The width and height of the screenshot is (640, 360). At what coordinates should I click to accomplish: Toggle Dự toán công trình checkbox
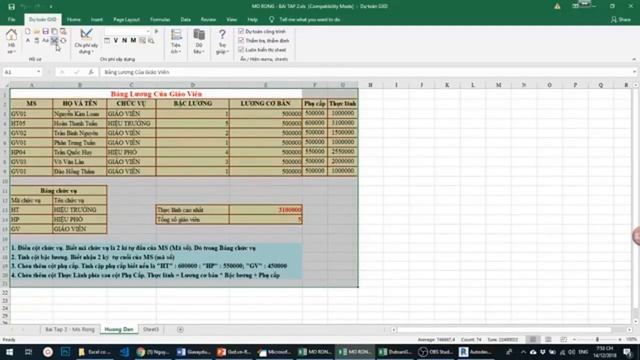[241, 31]
